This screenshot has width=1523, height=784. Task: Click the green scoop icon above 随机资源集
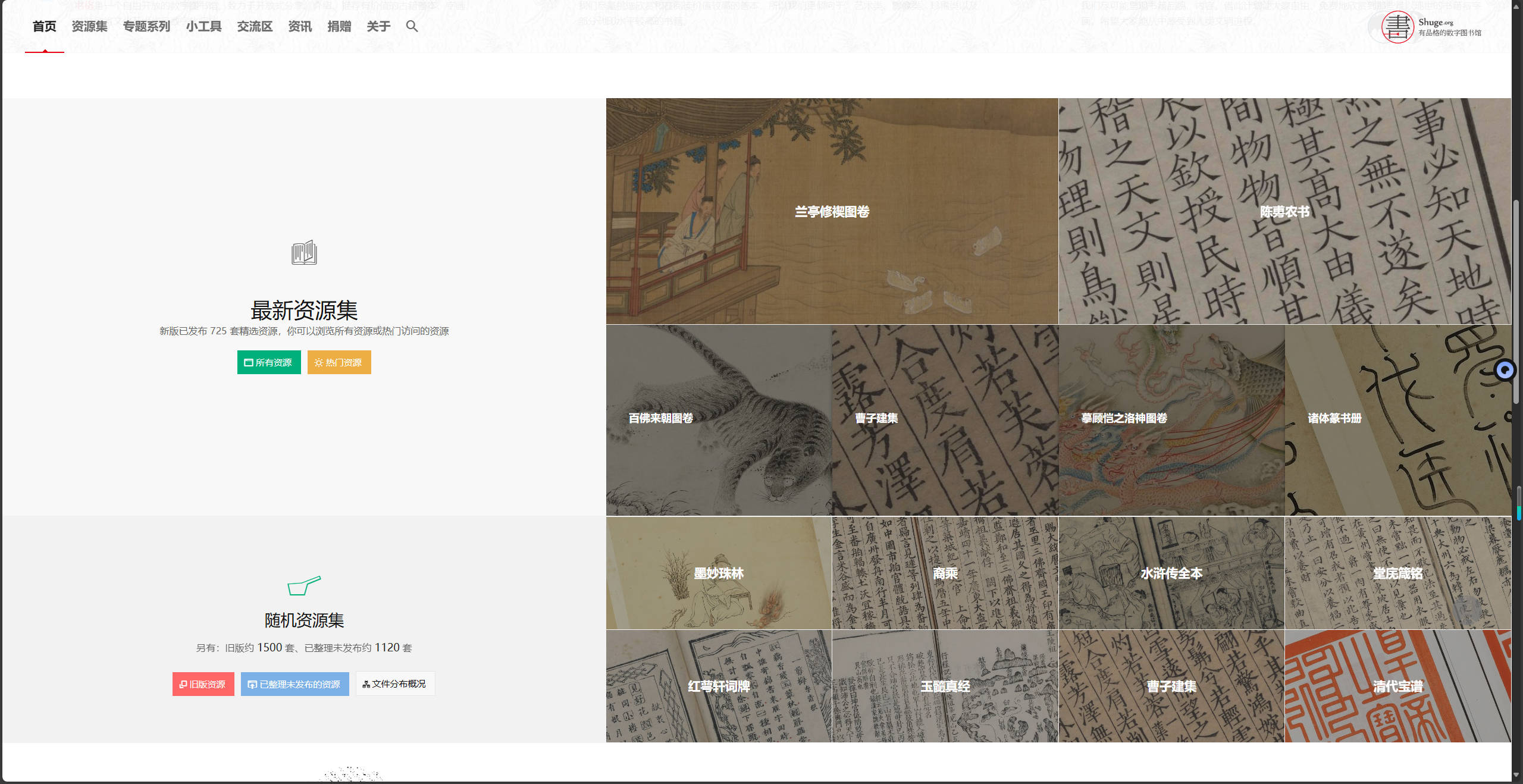point(304,585)
